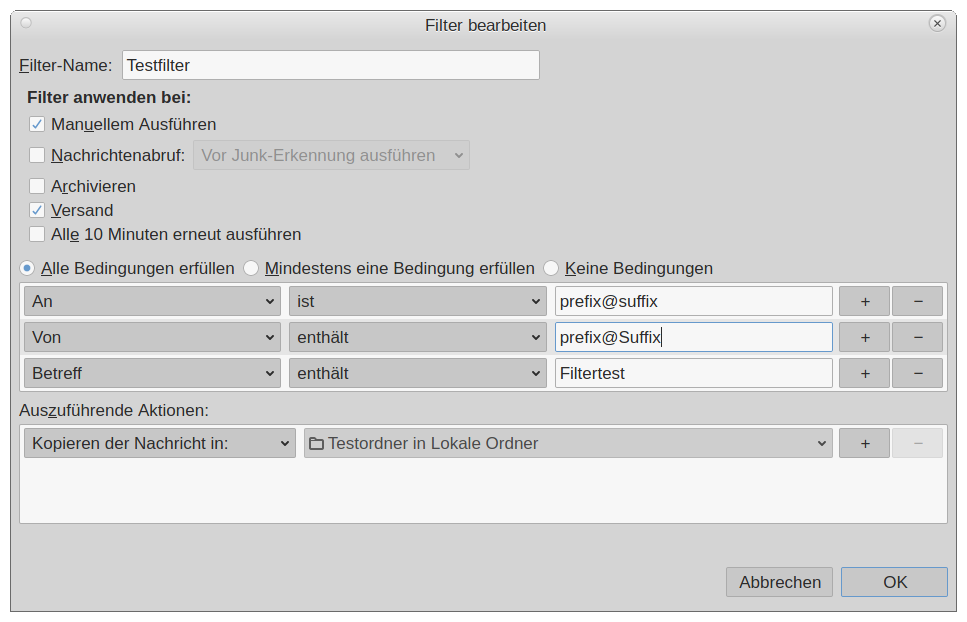This screenshot has width=967, height=622.
Task: Close the Filter bearbeiten dialog window
Action: [936, 23]
